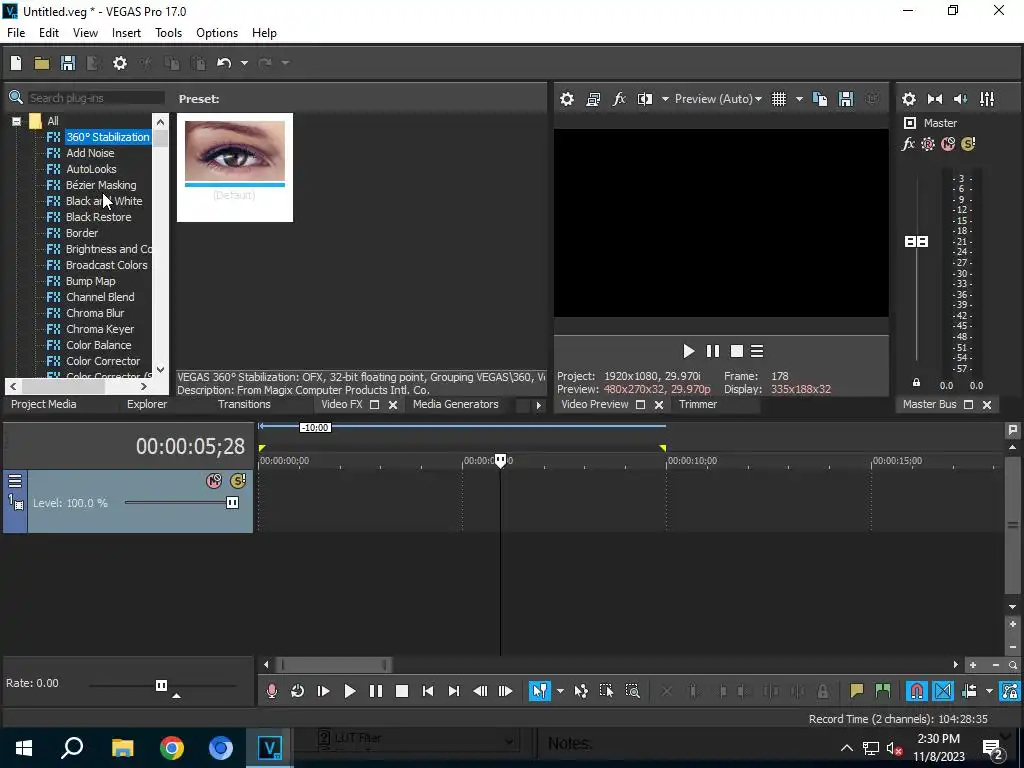The width and height of the screenshot is (1024, 768).
Task: Adjust the Master volume fader handle
Action: click(x=916, y=242)
